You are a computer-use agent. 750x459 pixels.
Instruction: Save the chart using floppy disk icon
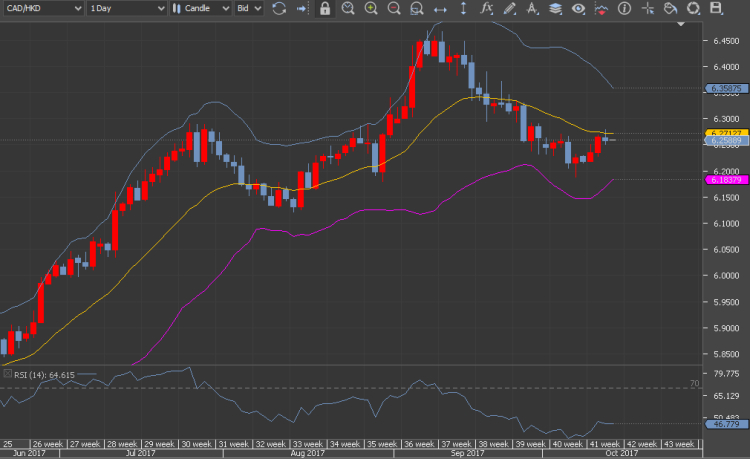(x=715, y=9)
